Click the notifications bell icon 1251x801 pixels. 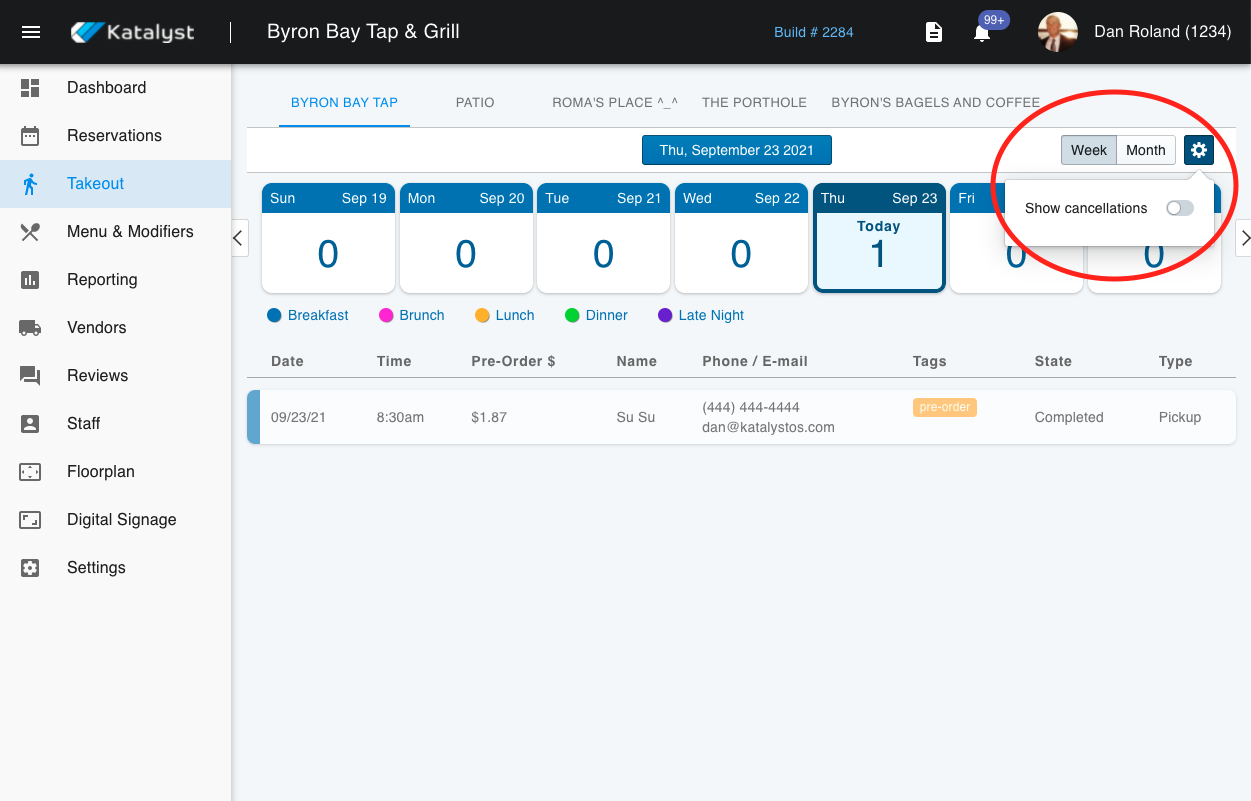point(982,33)
